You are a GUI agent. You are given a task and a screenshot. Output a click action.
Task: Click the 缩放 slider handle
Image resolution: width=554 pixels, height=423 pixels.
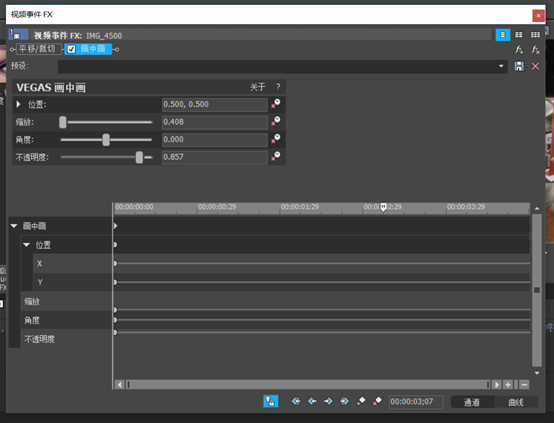point(63,122)
